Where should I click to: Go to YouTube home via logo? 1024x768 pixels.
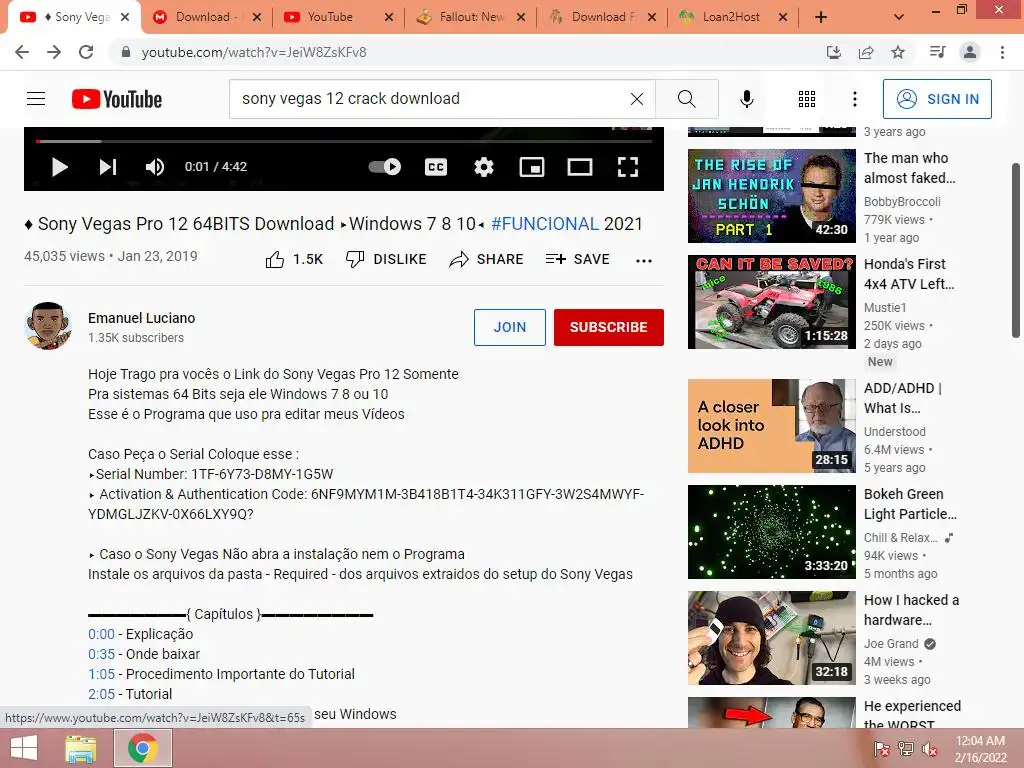(x=117, y=99)
